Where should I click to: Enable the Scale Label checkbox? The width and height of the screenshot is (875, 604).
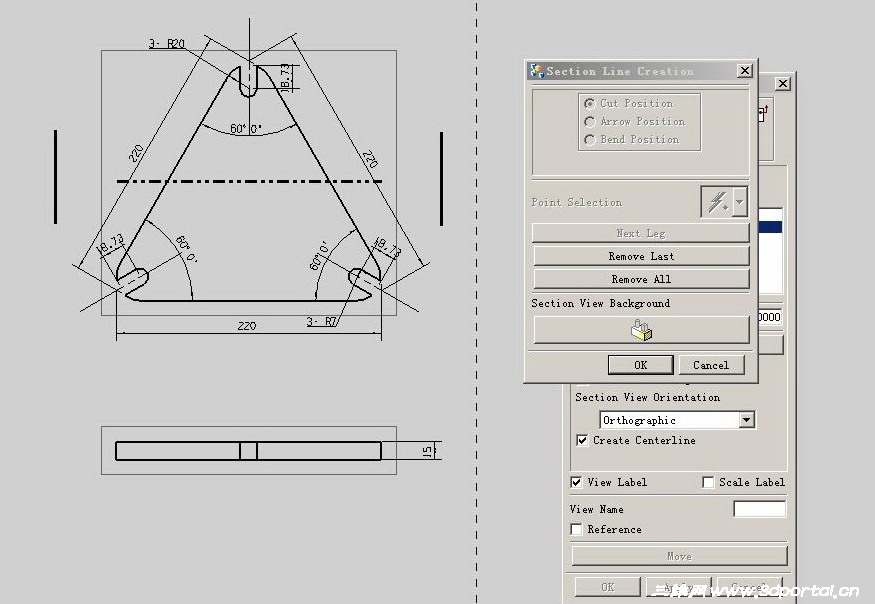(x=708, y=482)
